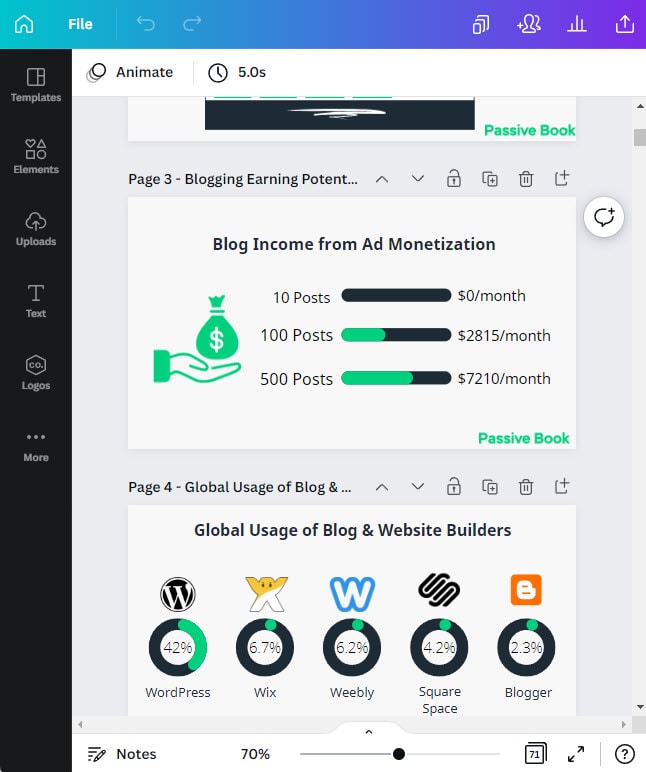The height and width of the screenshot is (772, 646).
Task: Select the Wix logo
Action: (266, 594)
